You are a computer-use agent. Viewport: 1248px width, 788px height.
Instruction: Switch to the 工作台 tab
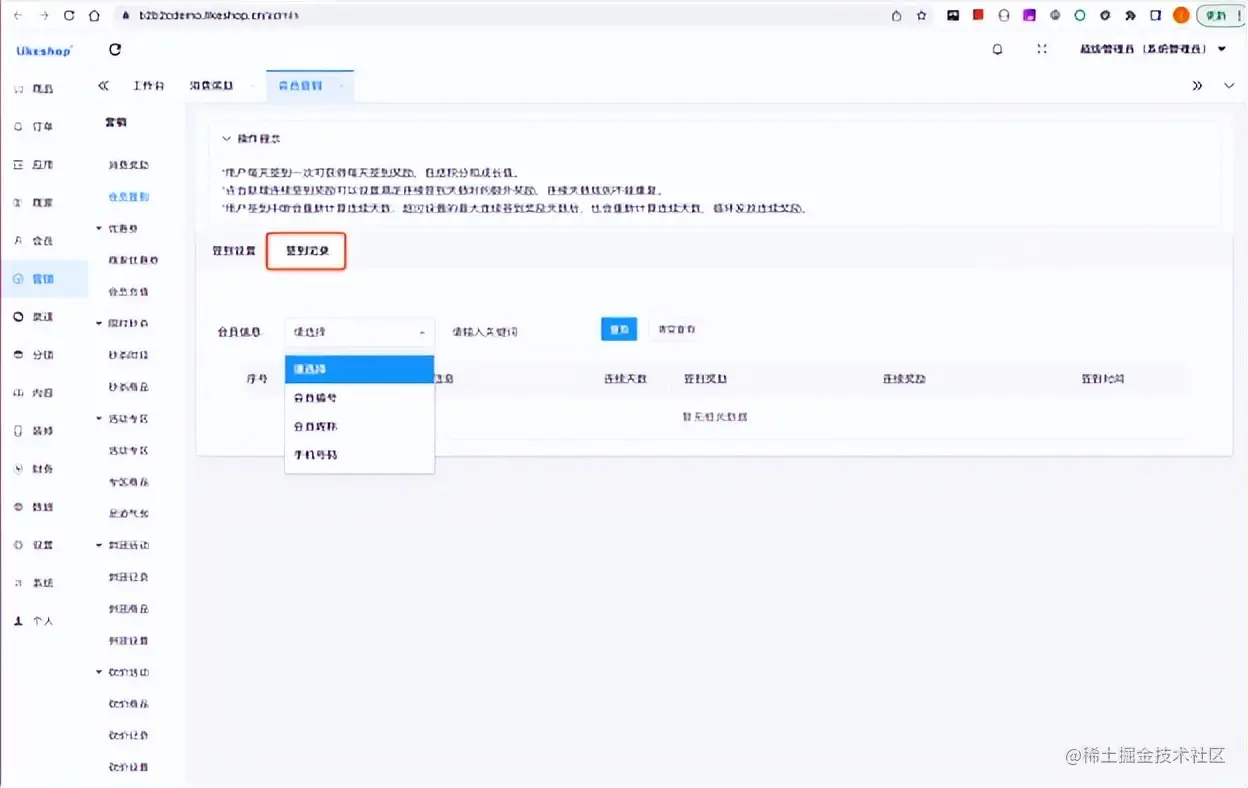(148, 86)
